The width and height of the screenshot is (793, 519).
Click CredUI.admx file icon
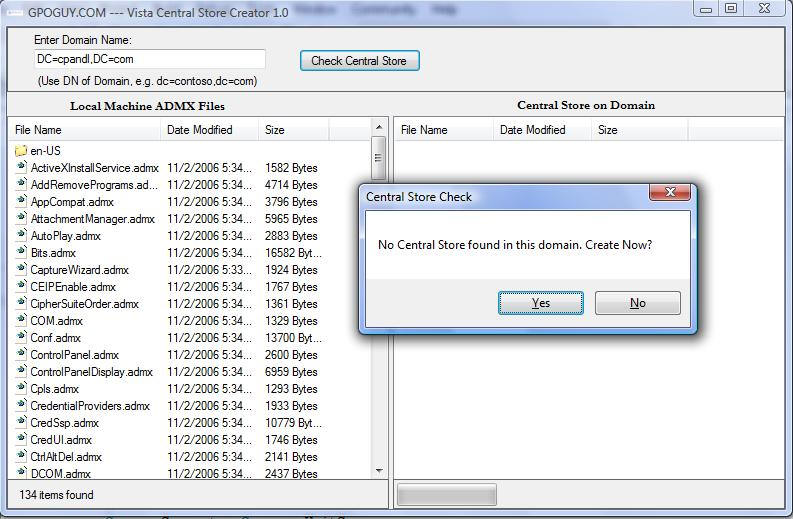pos(21,439)
